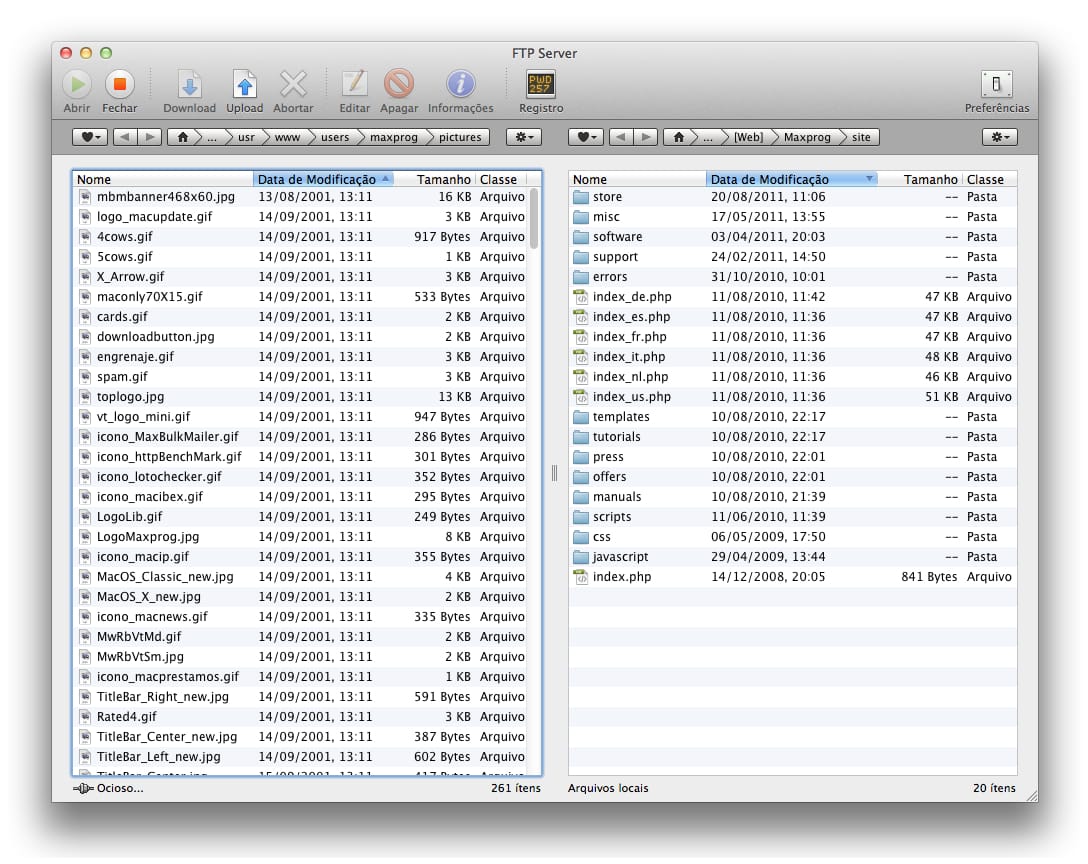This screenshot has height=864, width=1088.
Task: Sort right pane by Nome column
Action: tap(636, 180)
